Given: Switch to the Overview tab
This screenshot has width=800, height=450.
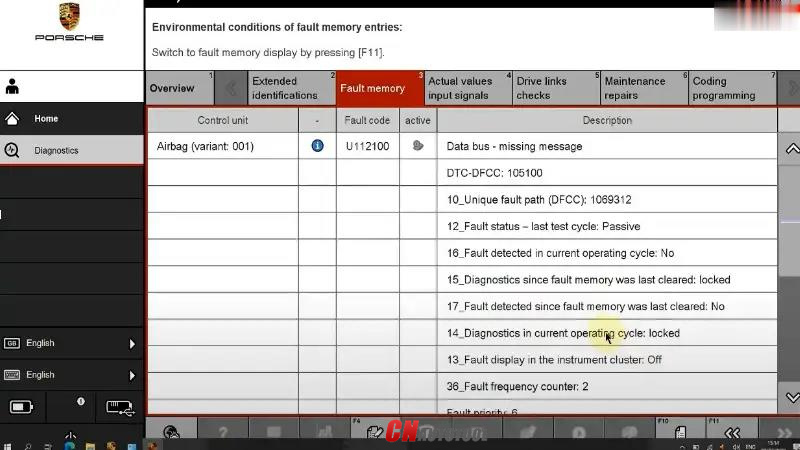Looking at the screenshot, I should click(181, 88).
